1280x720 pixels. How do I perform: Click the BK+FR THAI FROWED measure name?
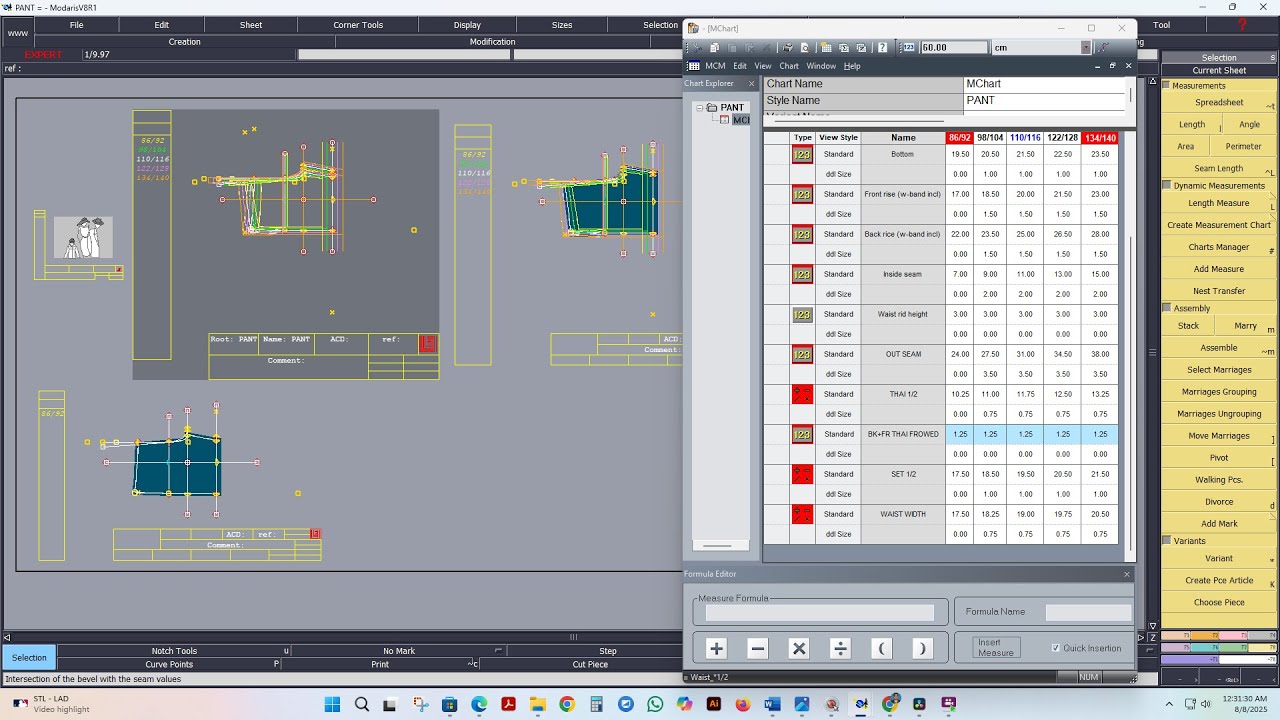[x=903, y=434]
